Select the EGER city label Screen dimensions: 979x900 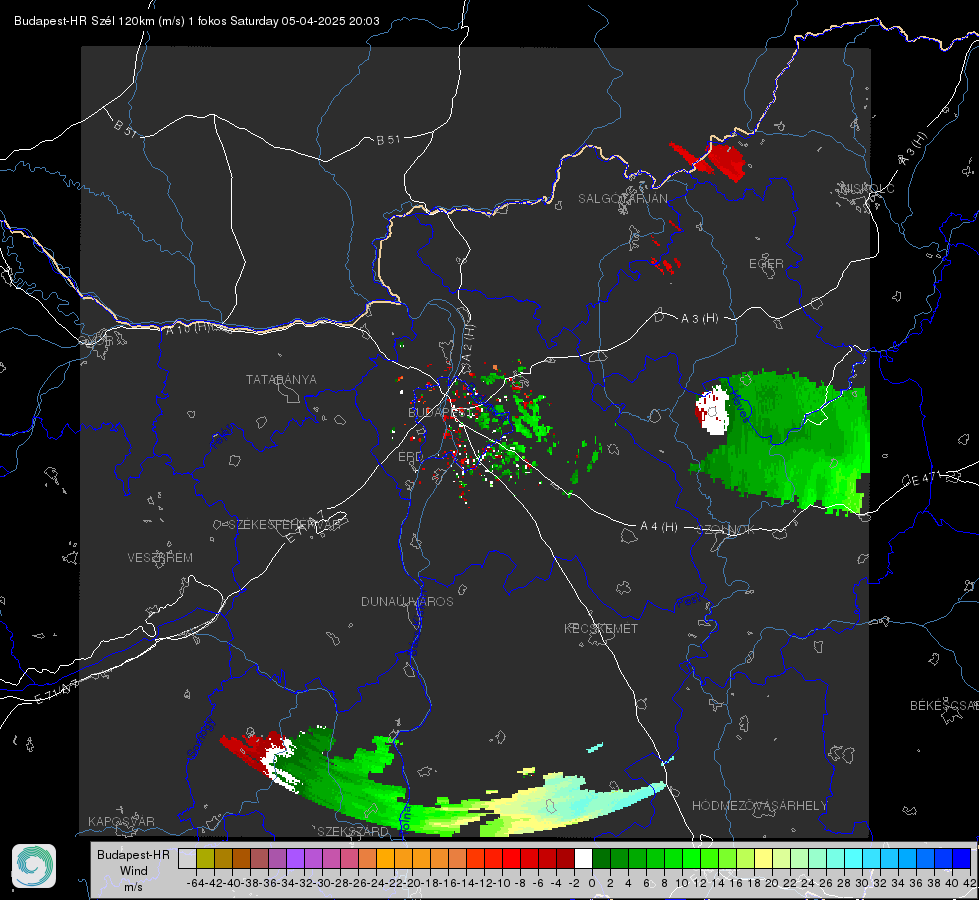click(x=766, y=264)
